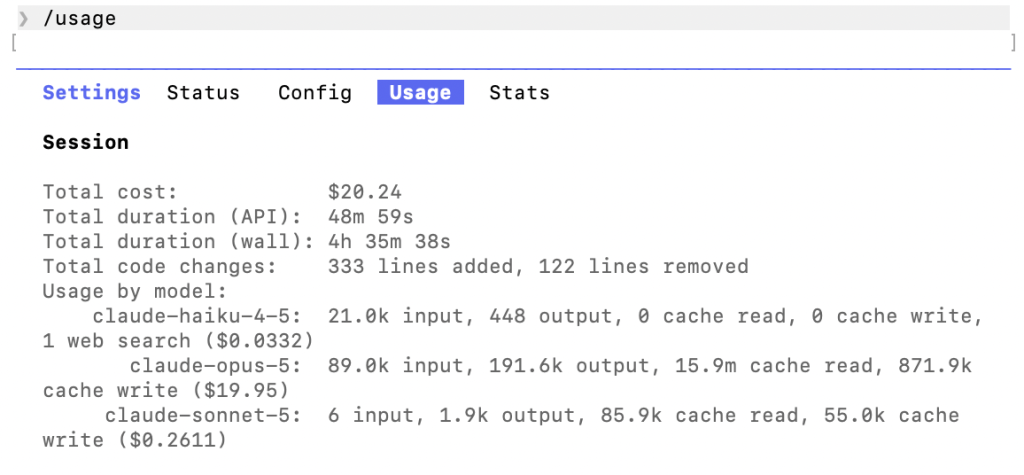Click the 4h 35m 38s wall duration
Viewport: 1024px width, 475px height.
(x=389, y=242)
